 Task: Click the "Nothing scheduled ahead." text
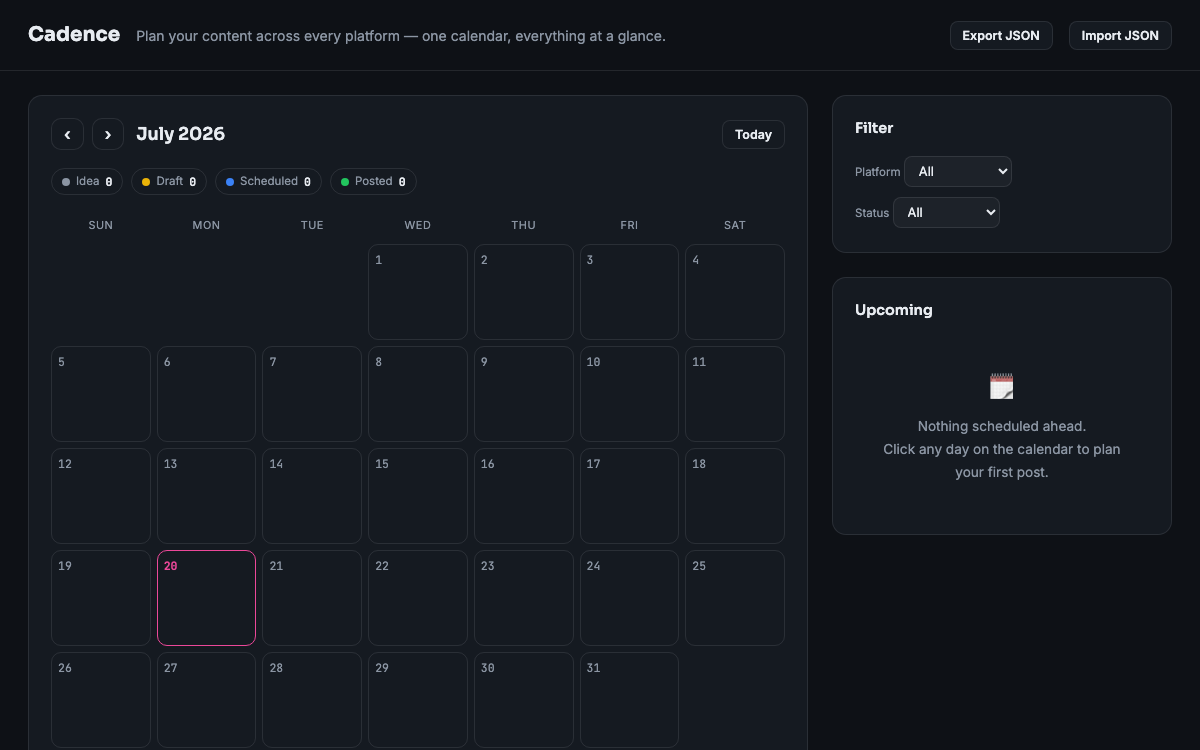pyautogui.click(x=1002, y=426)
